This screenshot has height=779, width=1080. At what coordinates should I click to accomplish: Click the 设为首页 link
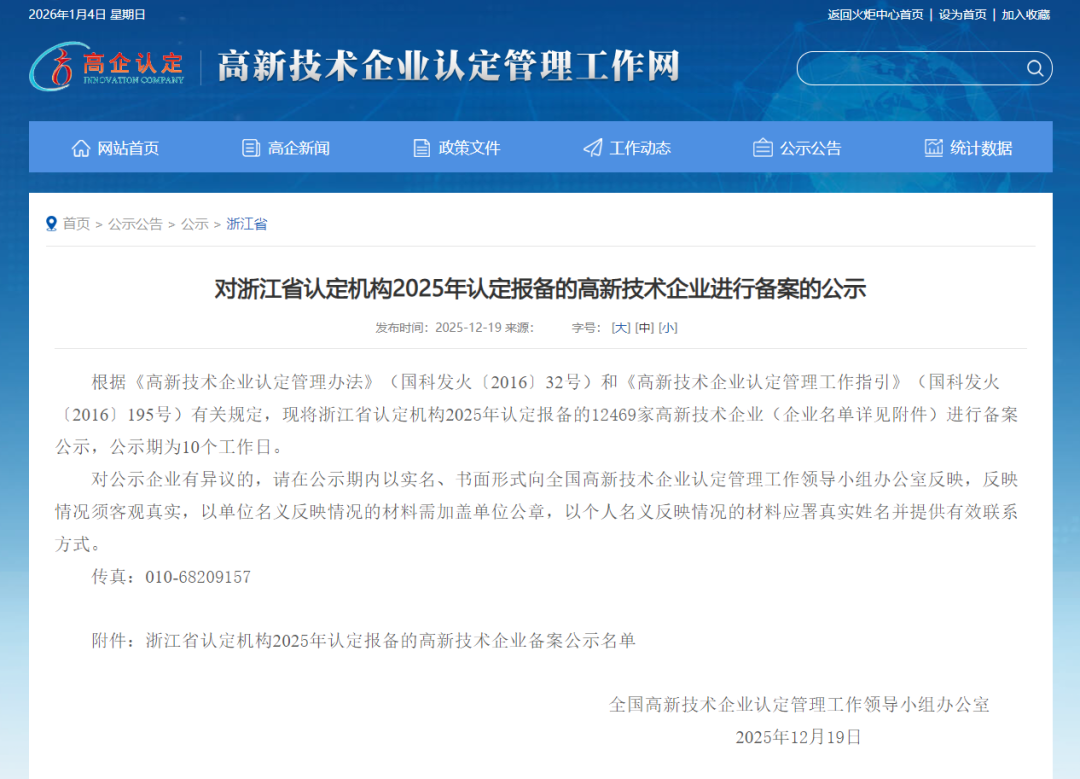coord(962,14)
